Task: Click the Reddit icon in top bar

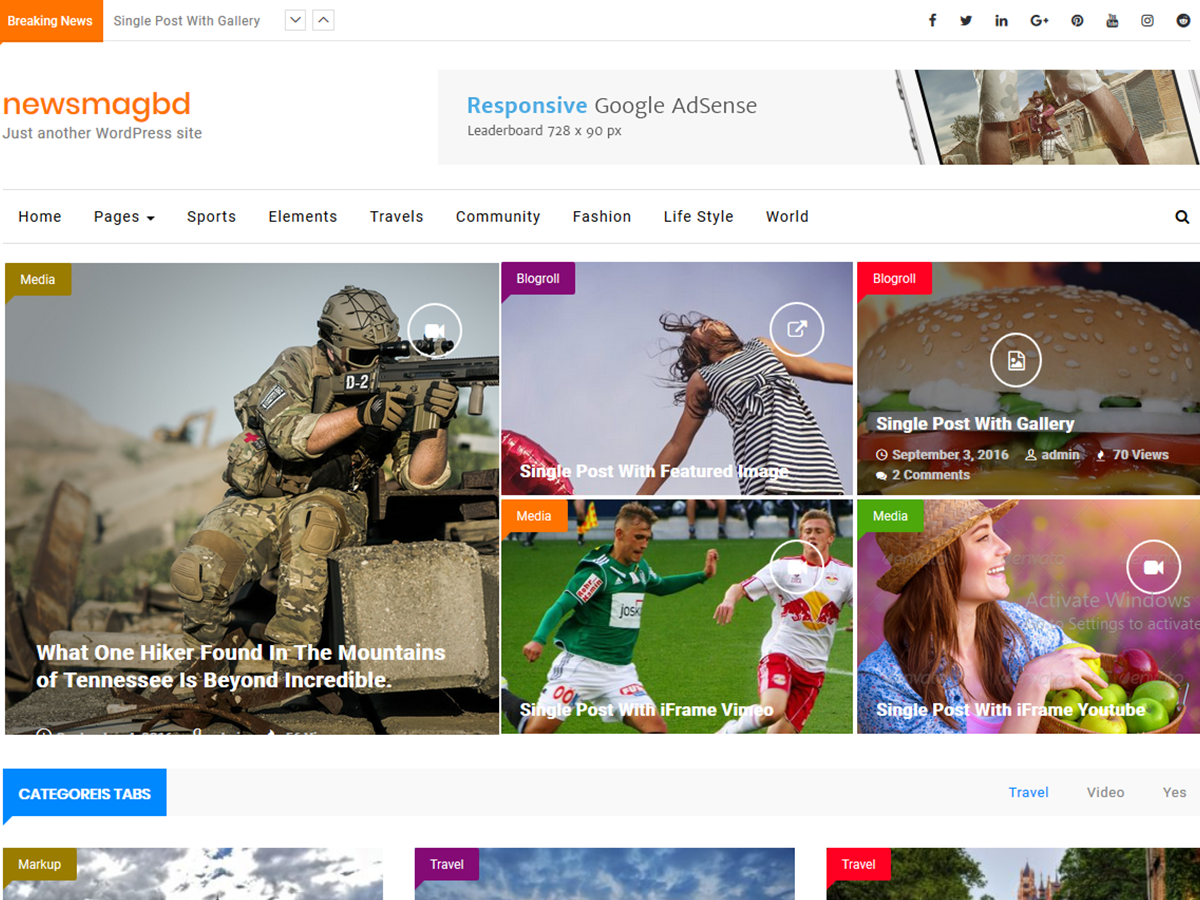Action: (x=1184, y=21)
